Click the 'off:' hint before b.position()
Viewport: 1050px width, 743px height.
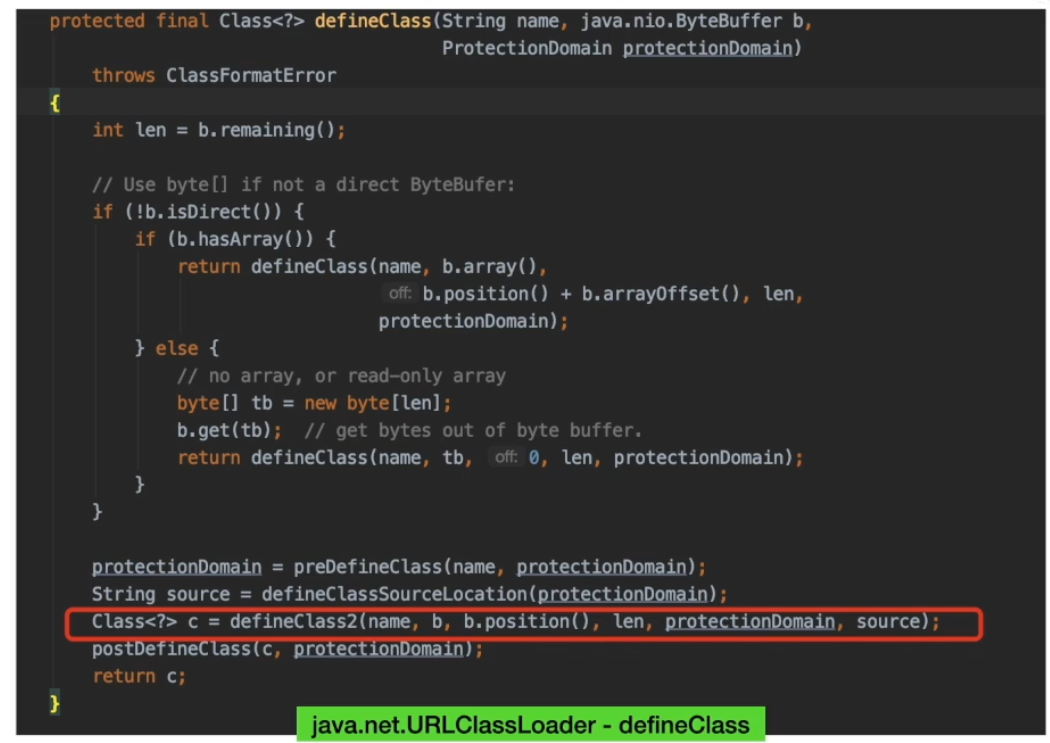click(400, 293)
